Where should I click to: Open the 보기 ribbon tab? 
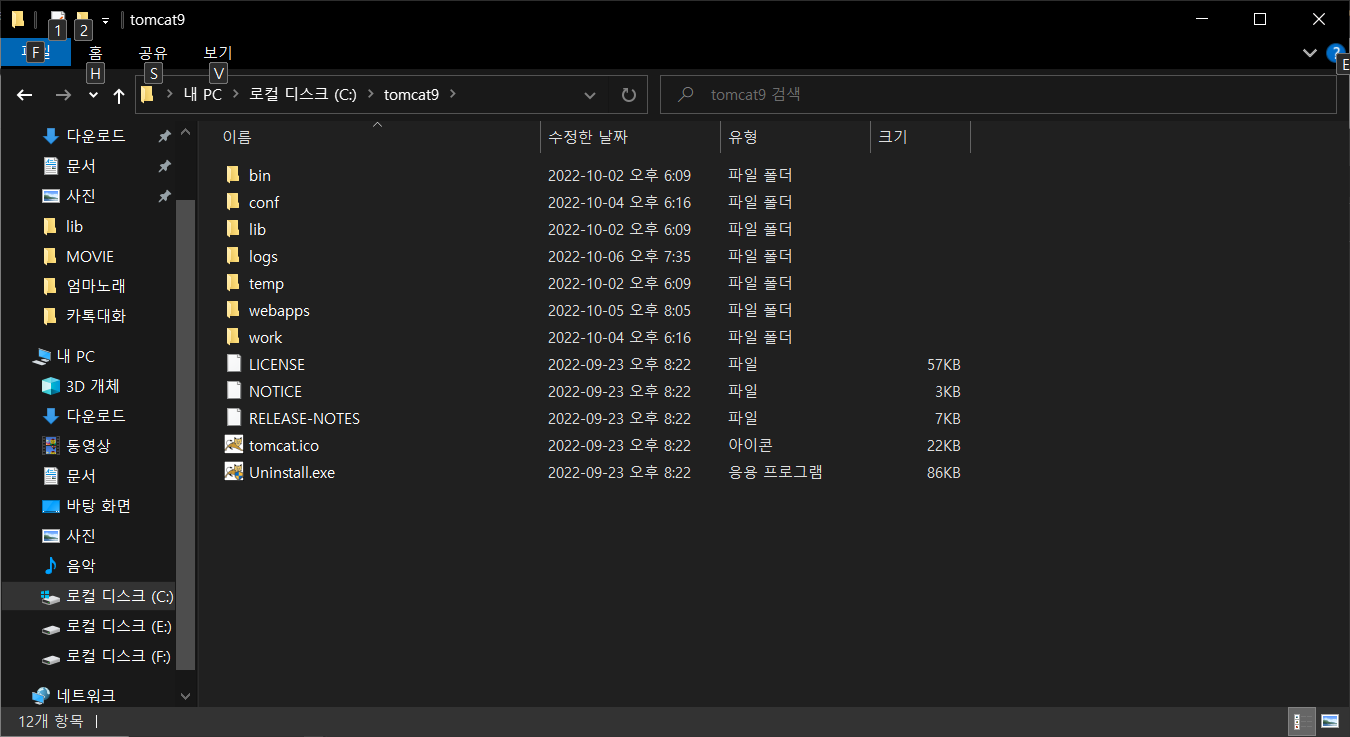(x=218, y=53)
